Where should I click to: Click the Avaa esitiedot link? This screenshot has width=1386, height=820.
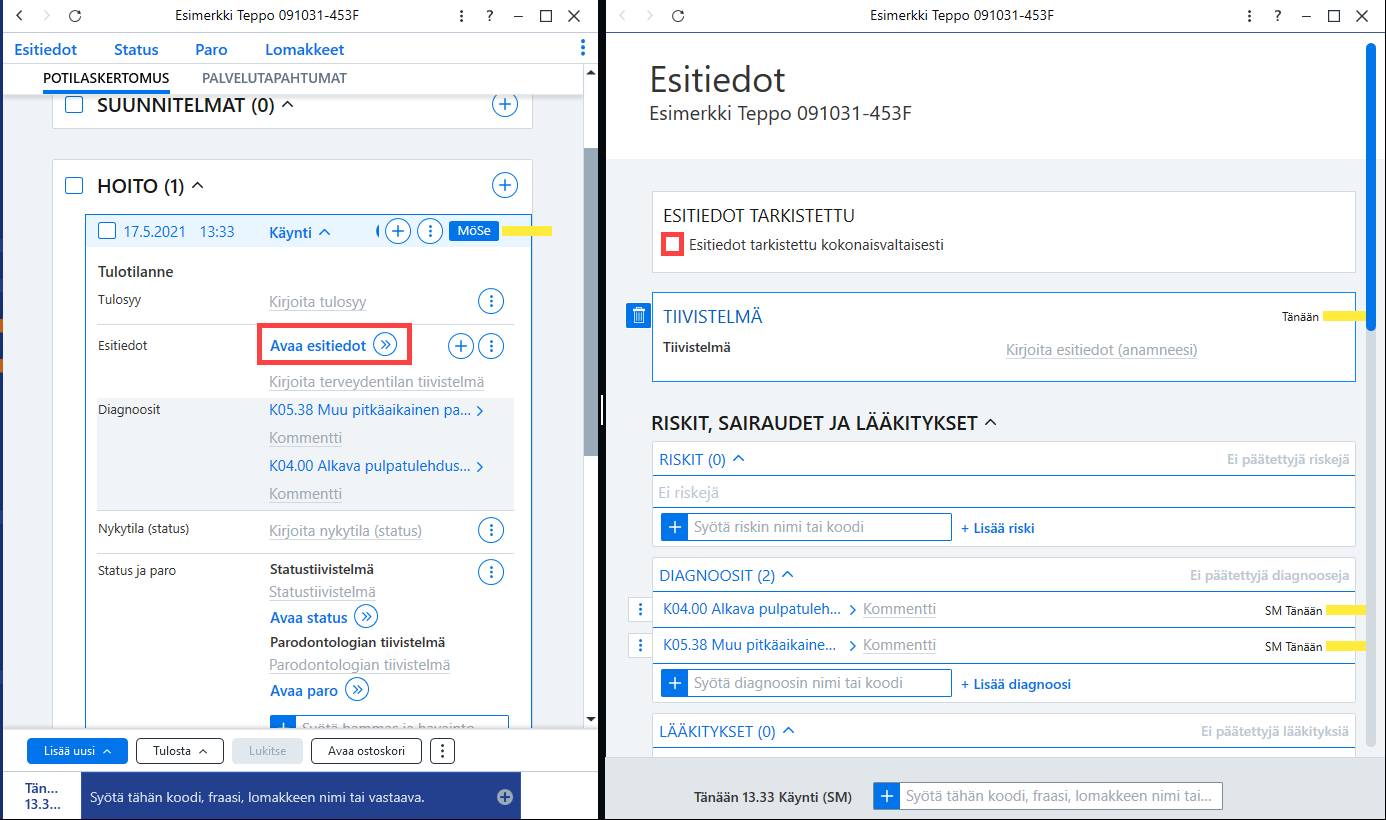318,345
